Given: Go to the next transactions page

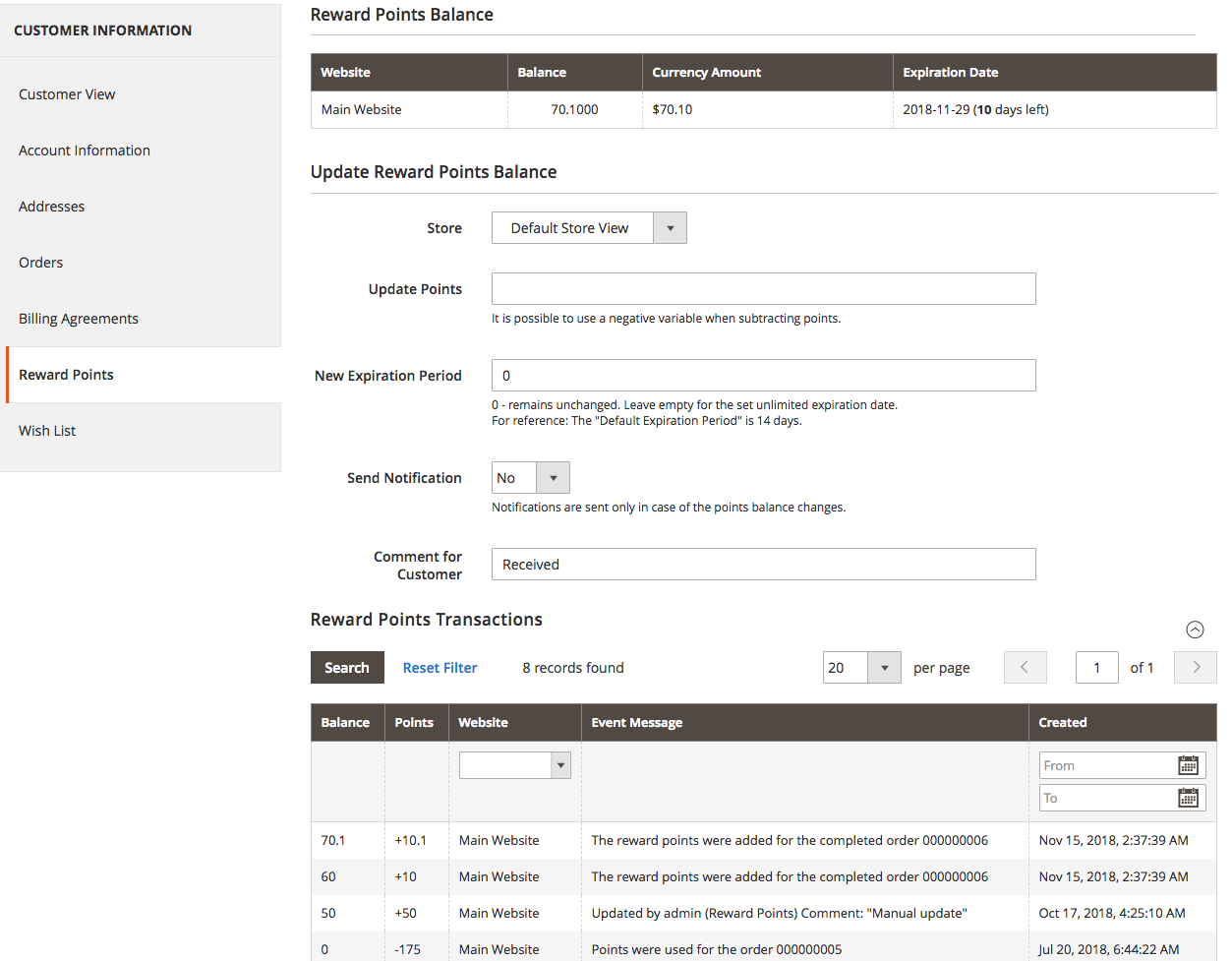Looking at the screenshot, I should [x=1196, y=667].
